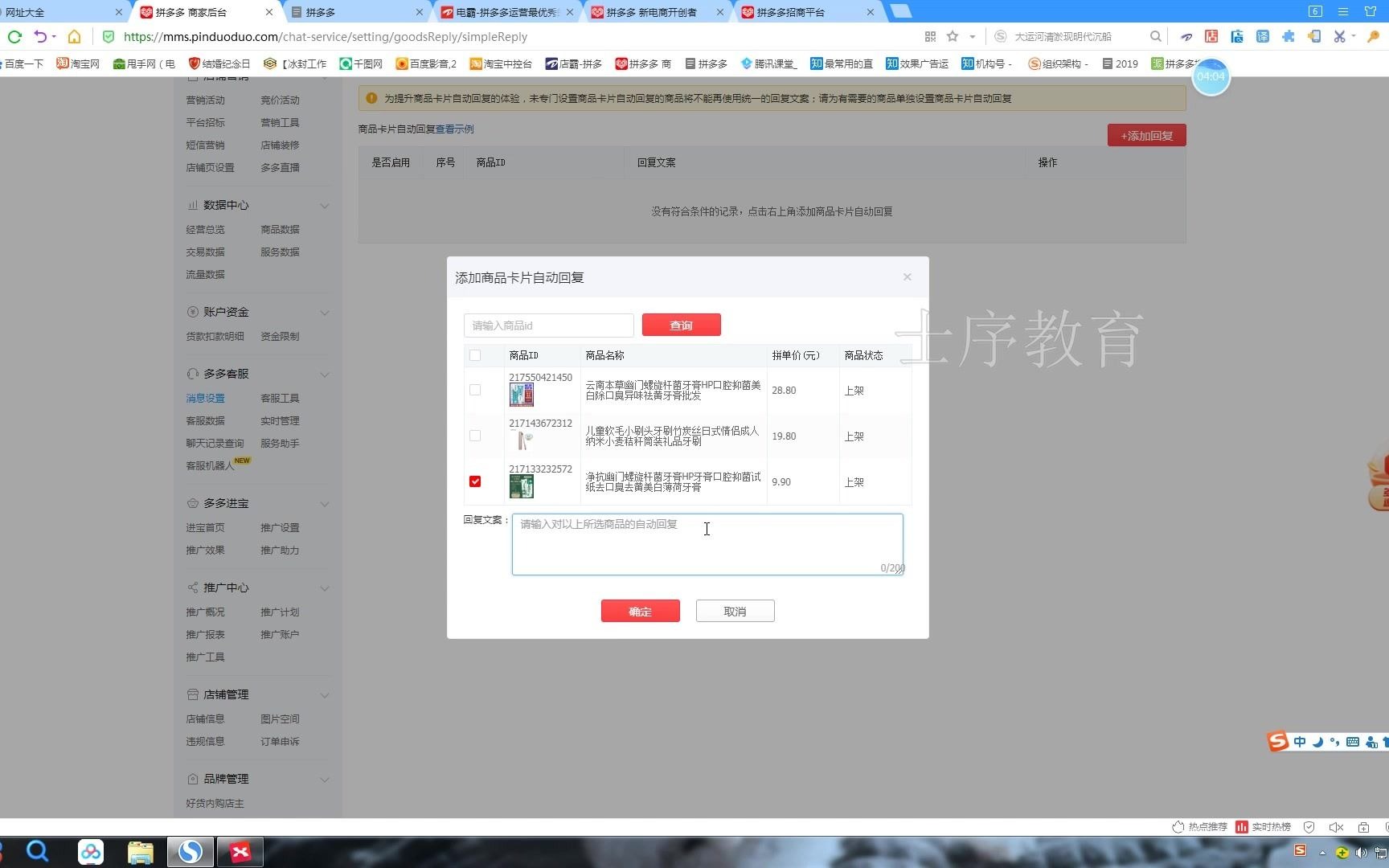Collapse the 推广中心 section chevron
Image resolution: width=1389 pixels, height=868 pixels.
(x=325, y=588)
